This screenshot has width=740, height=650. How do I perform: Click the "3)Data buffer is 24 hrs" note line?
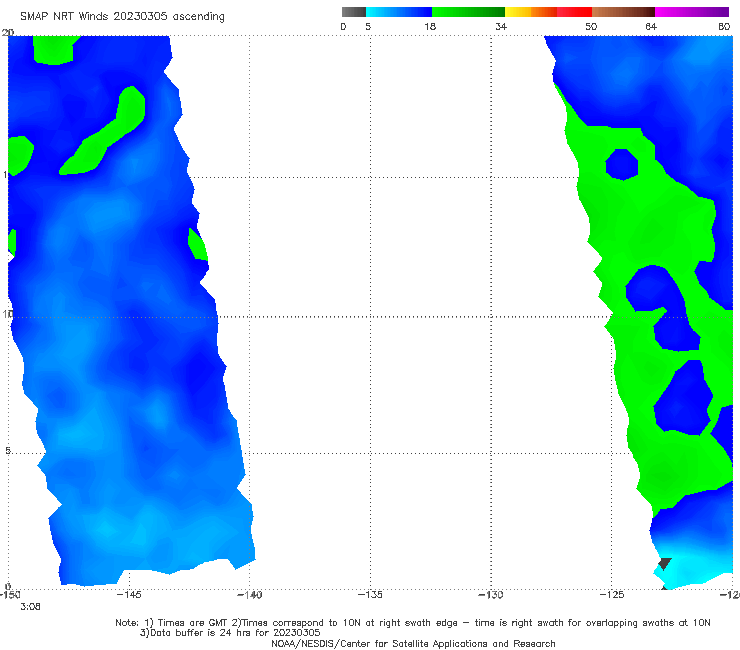click(230, 633)
